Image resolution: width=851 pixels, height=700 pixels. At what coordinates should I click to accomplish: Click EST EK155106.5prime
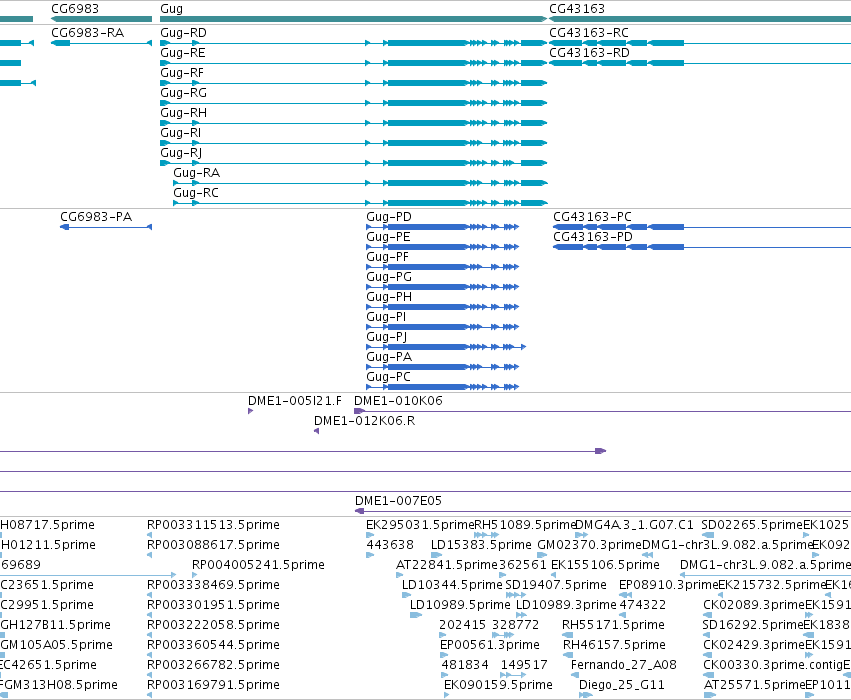[605, 565]
